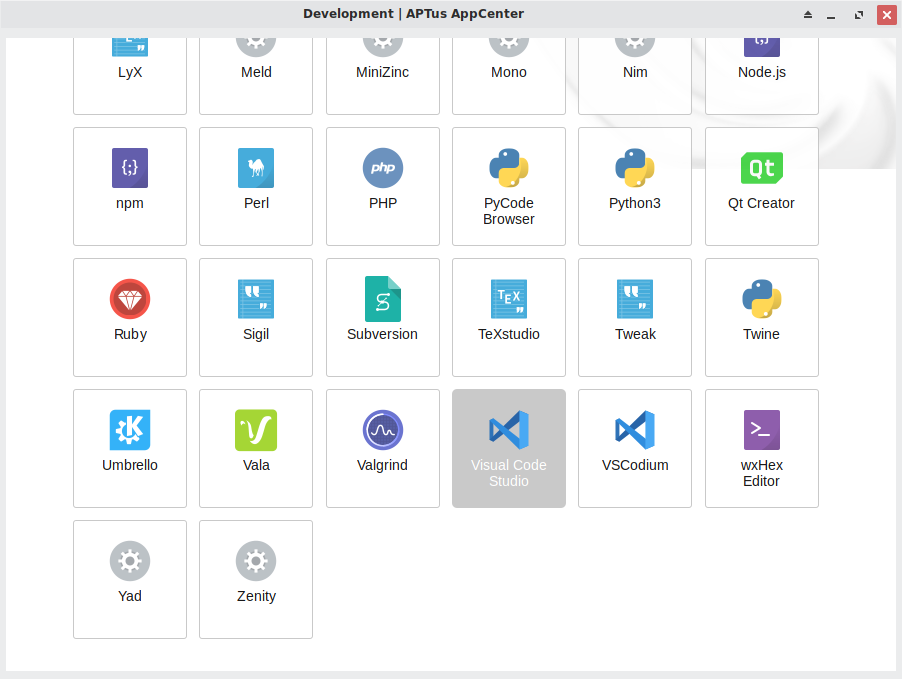This screenshot has width=902, height=679.
Task: Select the Zenity gear icon
Action: tap(256, 561)
